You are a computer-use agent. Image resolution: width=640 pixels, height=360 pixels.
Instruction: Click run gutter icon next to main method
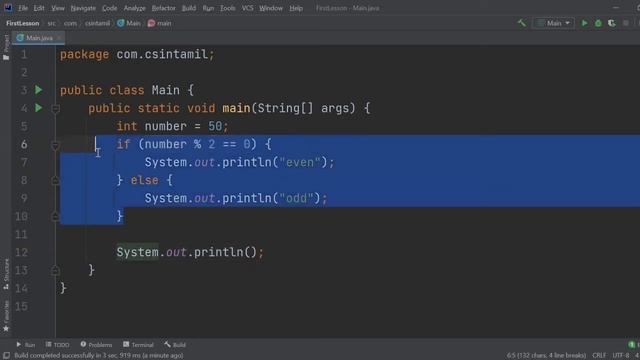click(38, 108)
